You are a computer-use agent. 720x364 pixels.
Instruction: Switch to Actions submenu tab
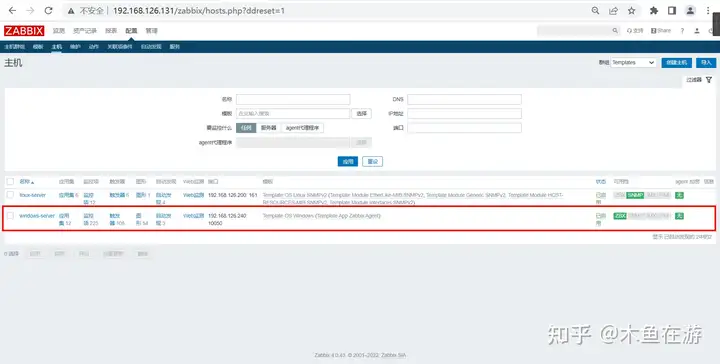click(94, 47)
